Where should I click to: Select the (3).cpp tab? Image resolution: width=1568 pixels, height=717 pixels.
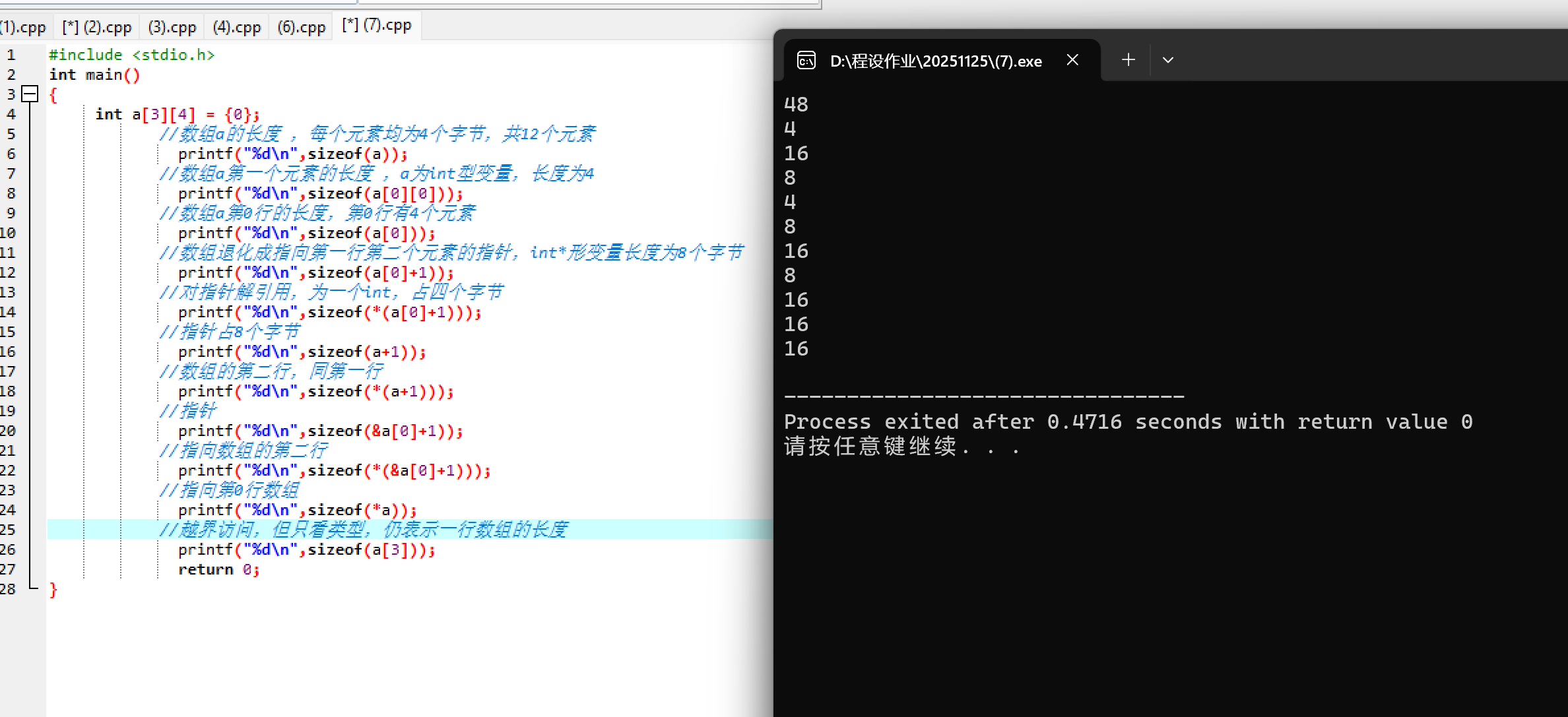click(x=172, y=26)
